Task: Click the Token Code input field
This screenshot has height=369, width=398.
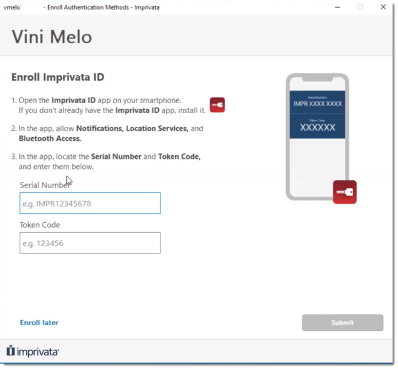Action: pos(90,243)
